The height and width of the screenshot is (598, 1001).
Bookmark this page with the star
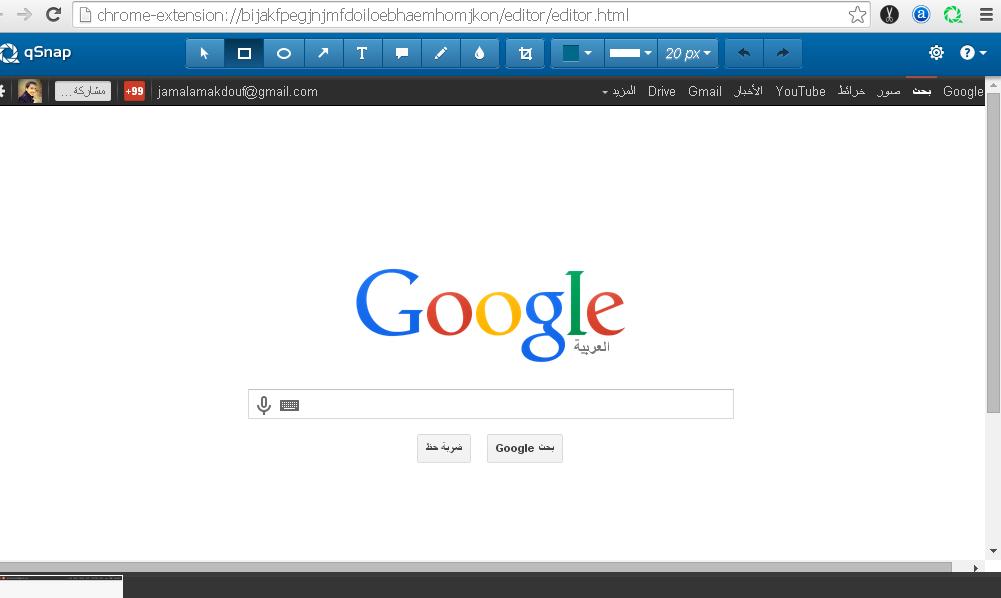tap(857, 15)
